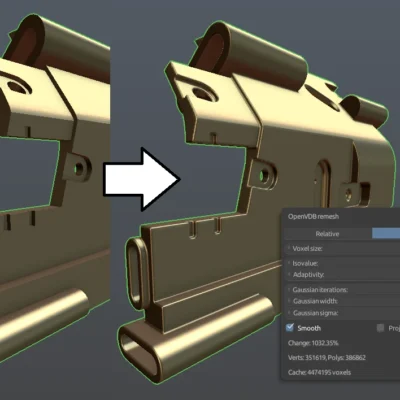Click the Voxel size value field
Screen dimensions: 400x400
coord(342,249)
